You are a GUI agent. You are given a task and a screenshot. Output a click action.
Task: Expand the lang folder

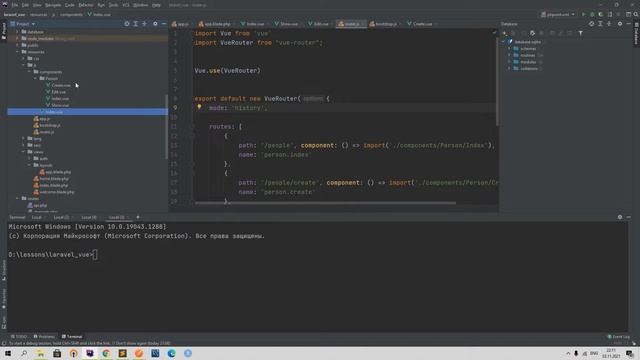pyautogui.click(x=23, y=139)
